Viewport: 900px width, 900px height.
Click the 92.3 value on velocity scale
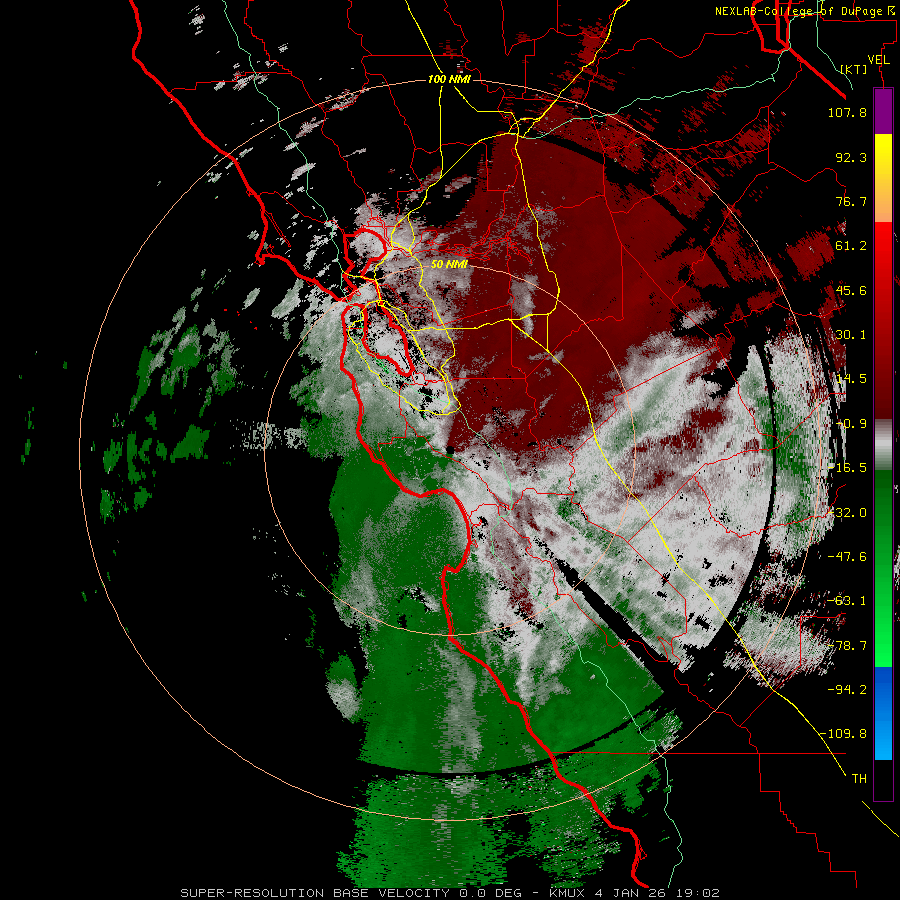click(851, 157)
